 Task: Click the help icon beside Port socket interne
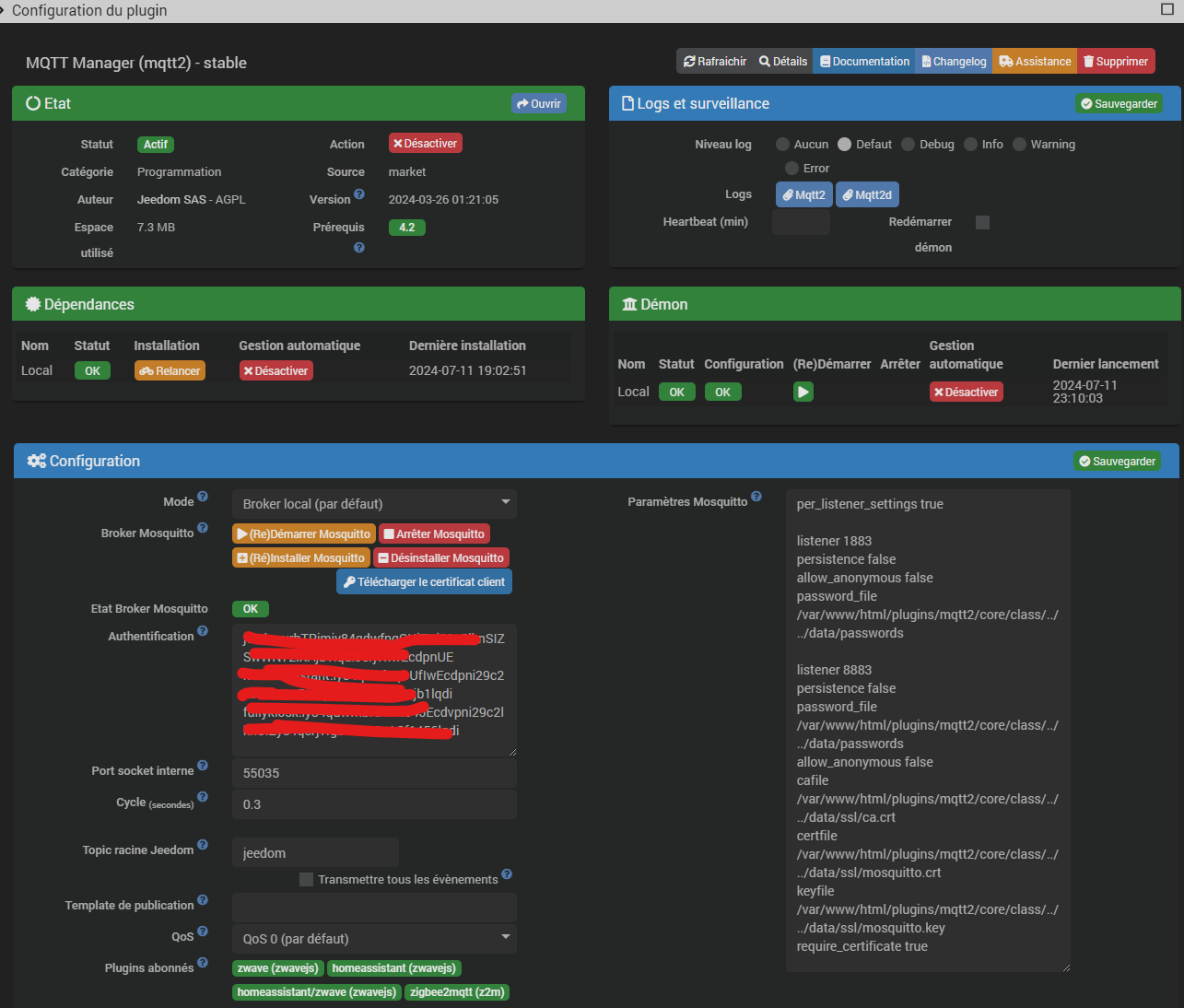click(203, 766)
